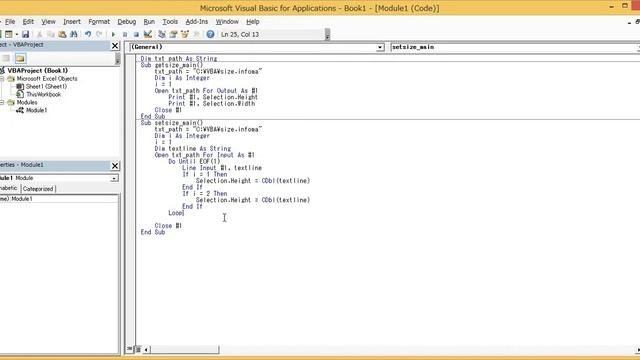
Task: Click the 'Dim txt_path As String' line
Action: pos(179,59)
